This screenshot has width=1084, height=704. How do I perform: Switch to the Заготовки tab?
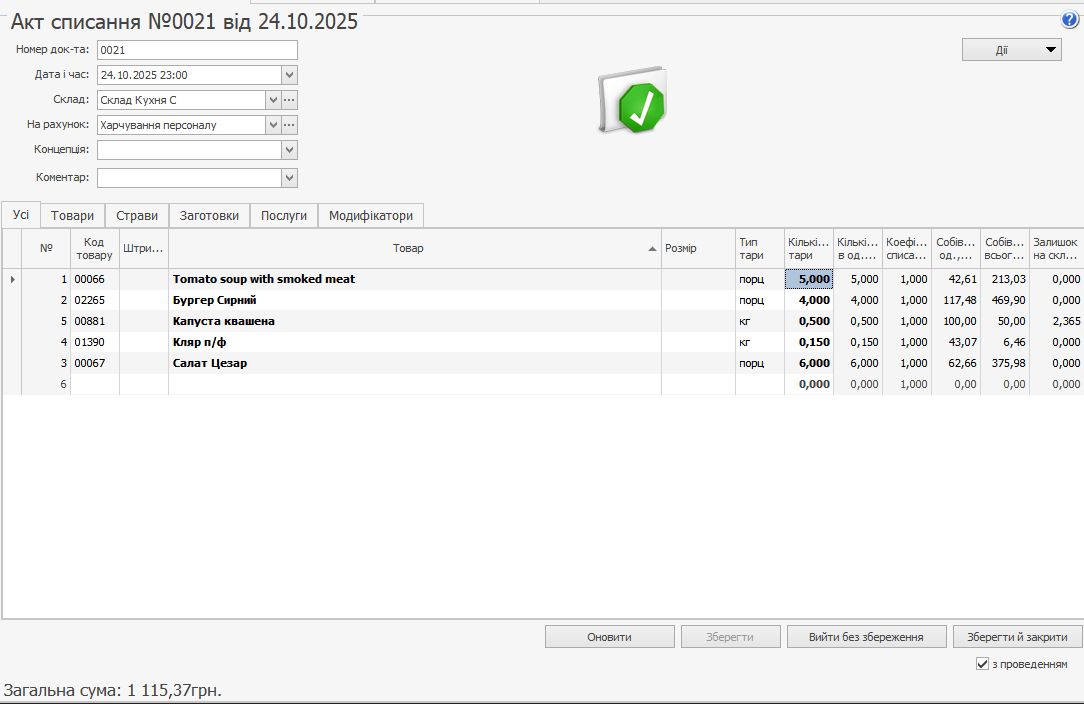[x=209, y=215]
